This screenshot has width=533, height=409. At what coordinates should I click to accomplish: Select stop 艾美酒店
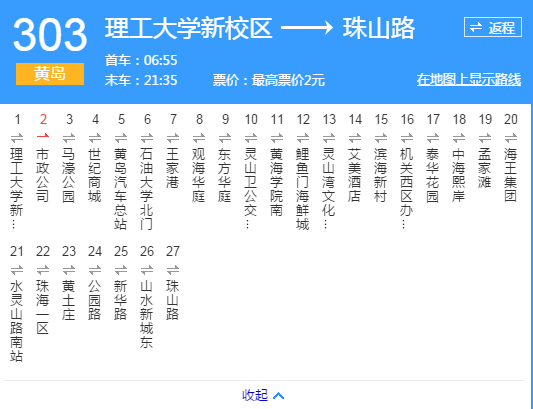[x=355, y=175]
